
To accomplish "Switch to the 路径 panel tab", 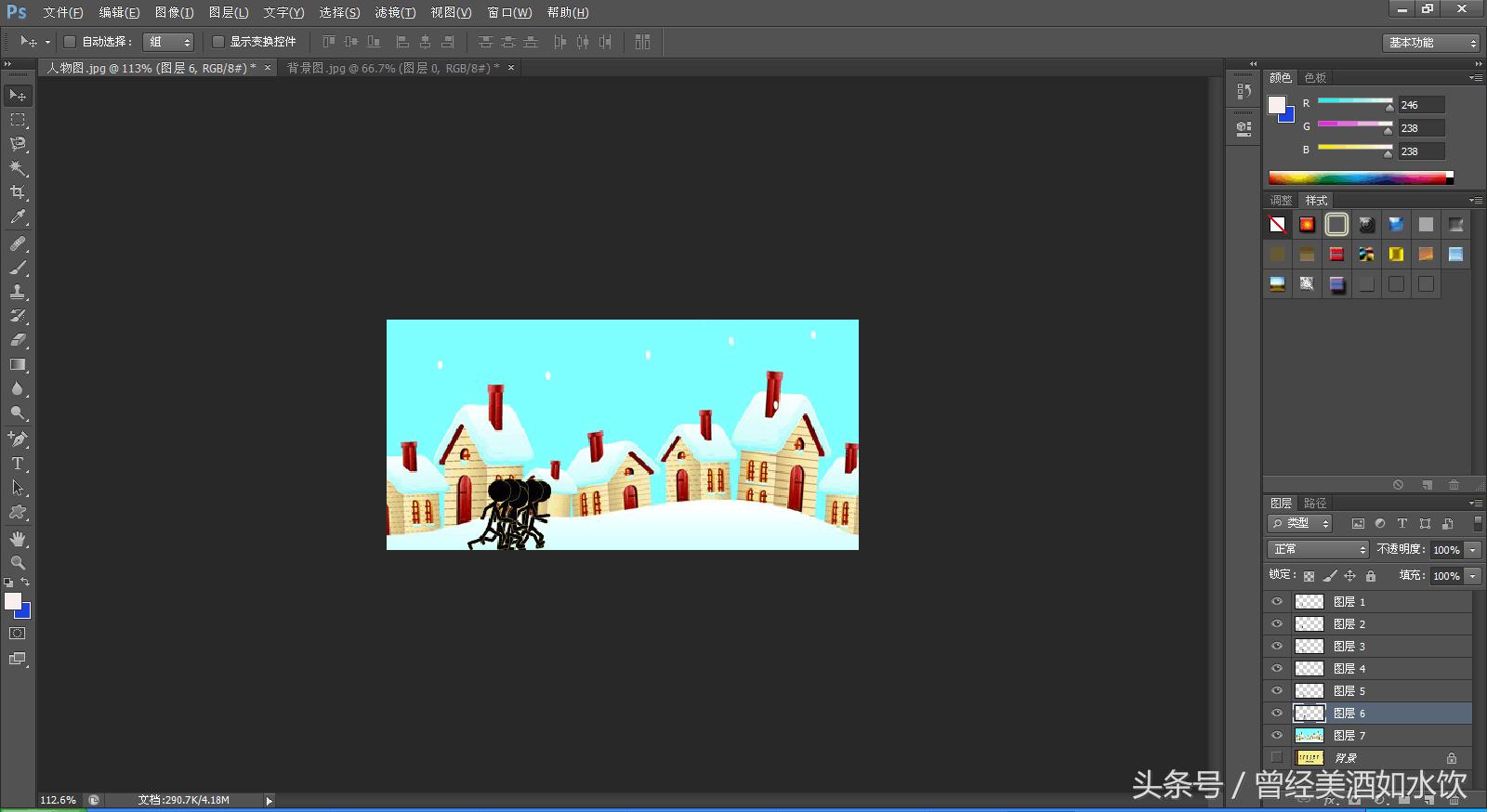I will [x=1315, y=504].
